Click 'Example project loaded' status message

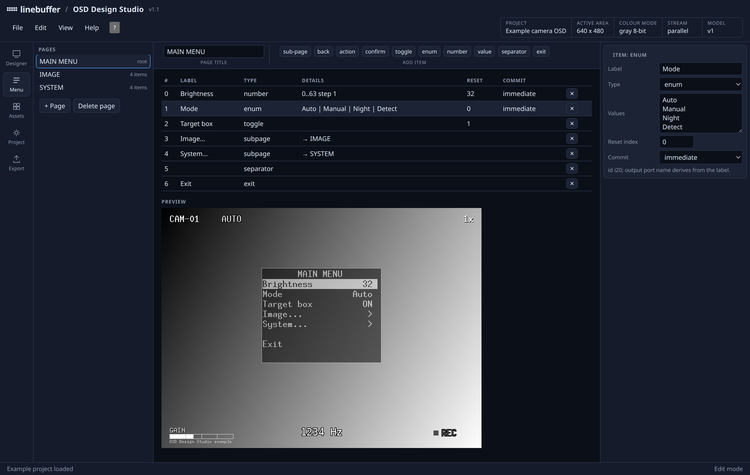pos(40,469)
